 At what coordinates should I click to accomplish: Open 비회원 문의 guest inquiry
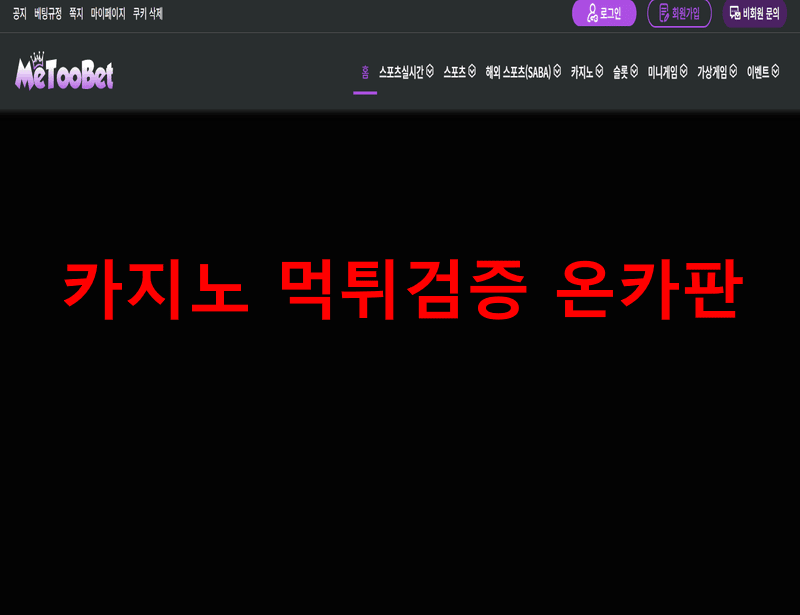[755, 13]
